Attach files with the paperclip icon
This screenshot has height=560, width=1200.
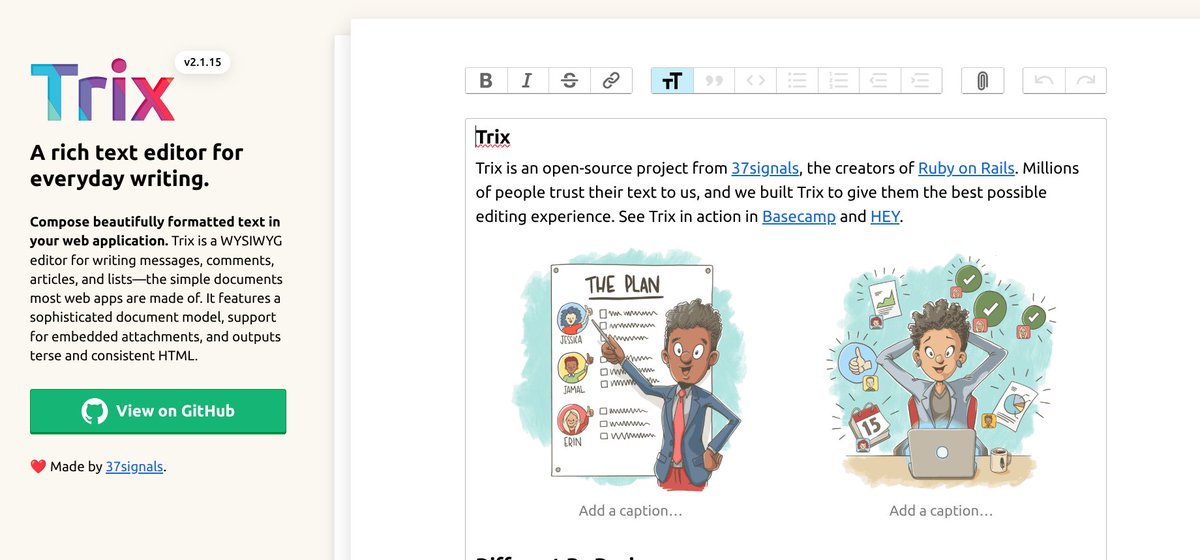[983, 81]
